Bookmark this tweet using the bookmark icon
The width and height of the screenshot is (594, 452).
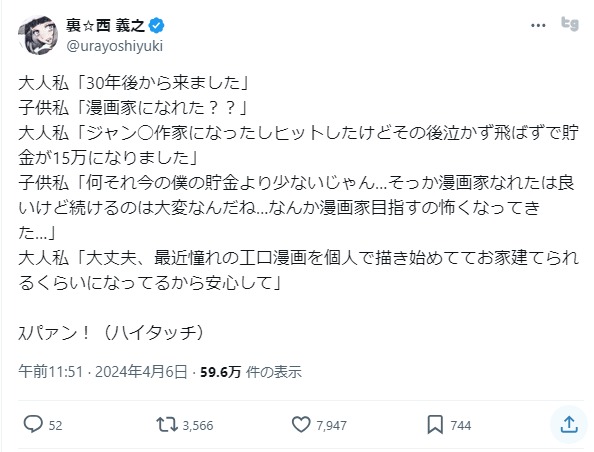click(435, 424)
